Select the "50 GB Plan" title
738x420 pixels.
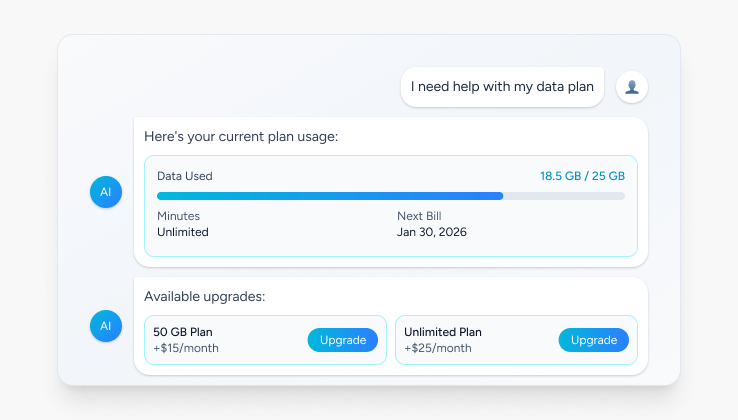click(x=183, y=332)
